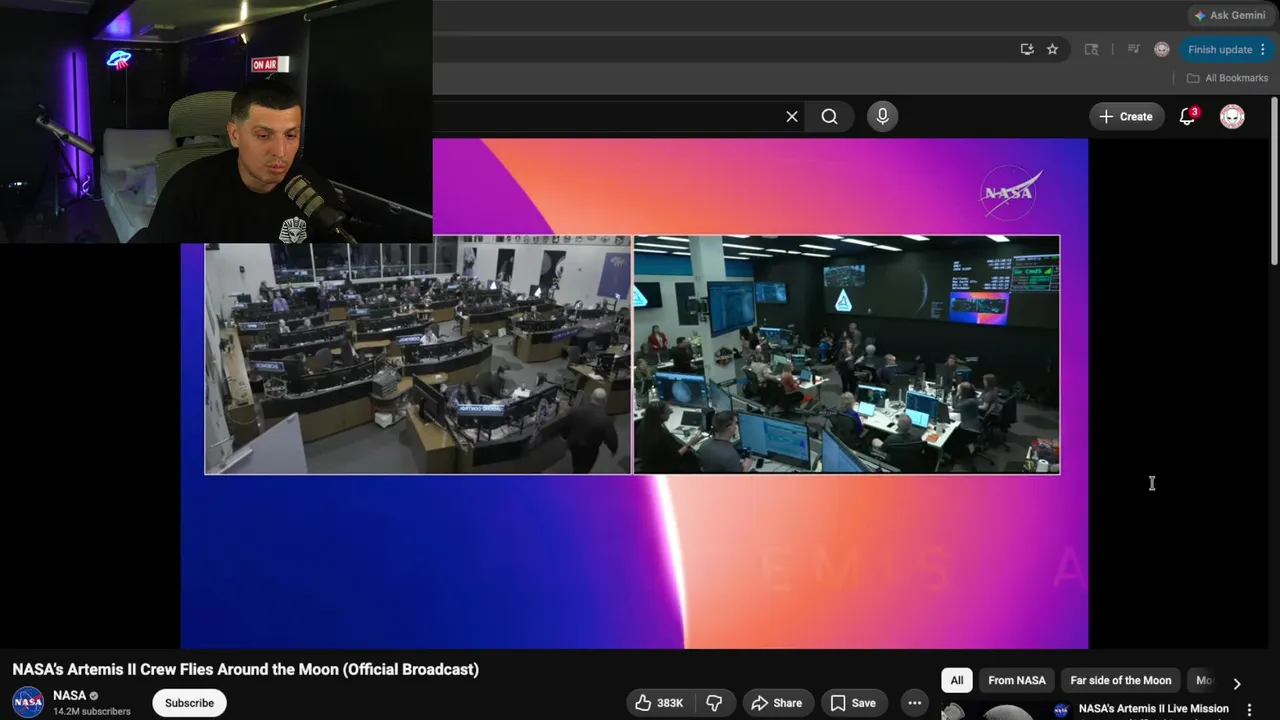The height and width of the screenshot is (720, 1280).
Task: Click the page vertical scrollbar
Action: (x=1274, y=180)
